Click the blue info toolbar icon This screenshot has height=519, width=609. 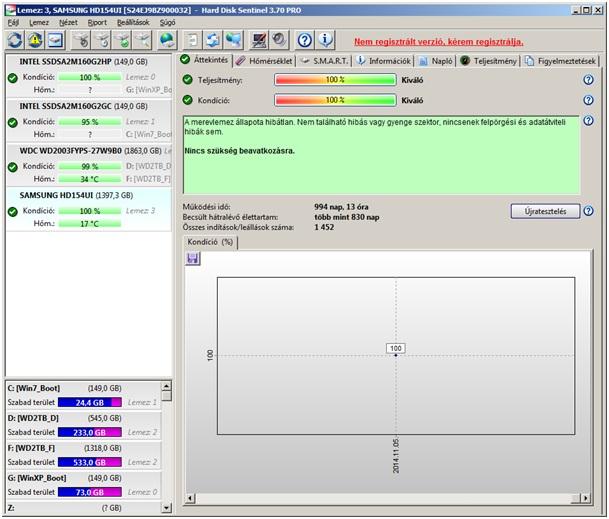326,40
